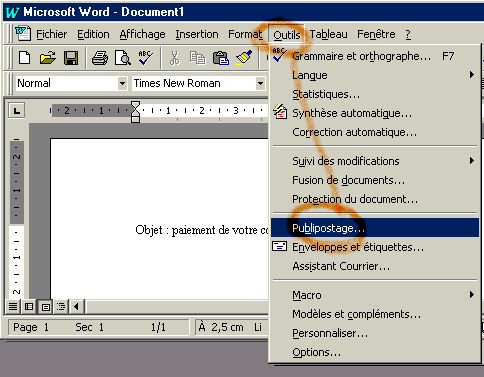Switch to Page layout view button
484x377 pixels.
45,306
